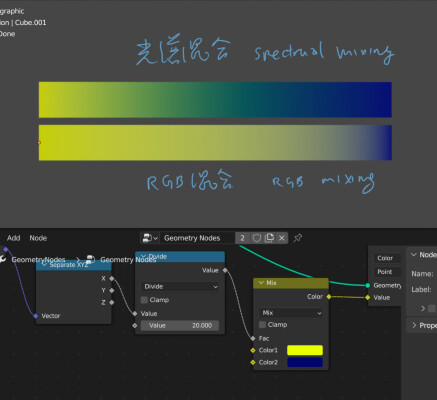Image resolution: width=437 pixels, height=400 pixels.
Task: Click the node group icon before Geometry Nodes breadcrumb
Action: pos(91,259)
